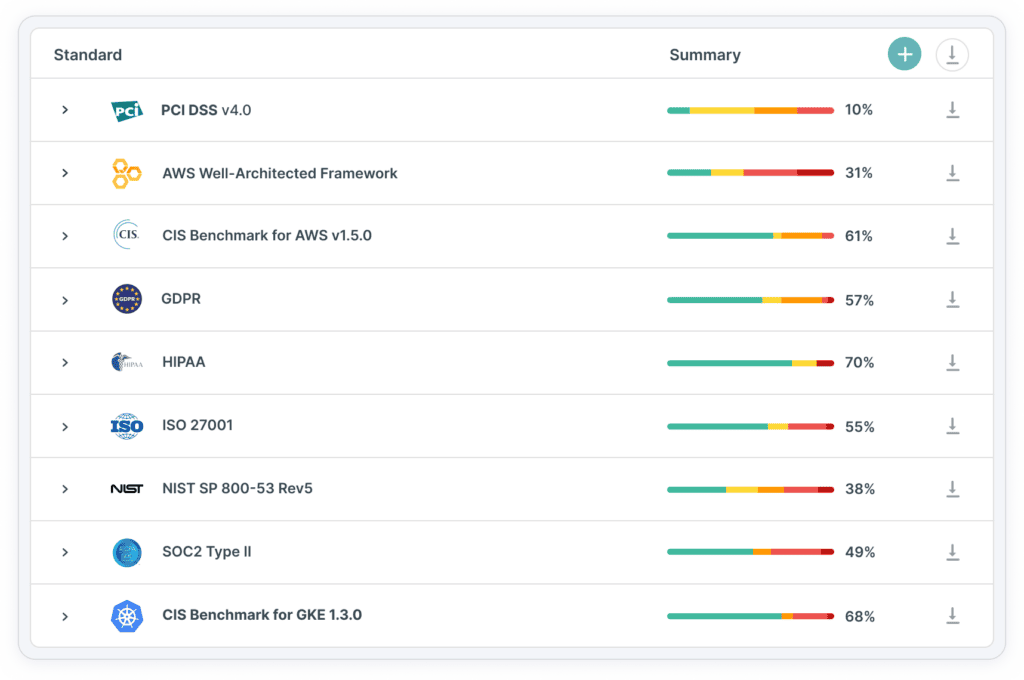Click the GDPR summary progress bar

click(750, 300)
